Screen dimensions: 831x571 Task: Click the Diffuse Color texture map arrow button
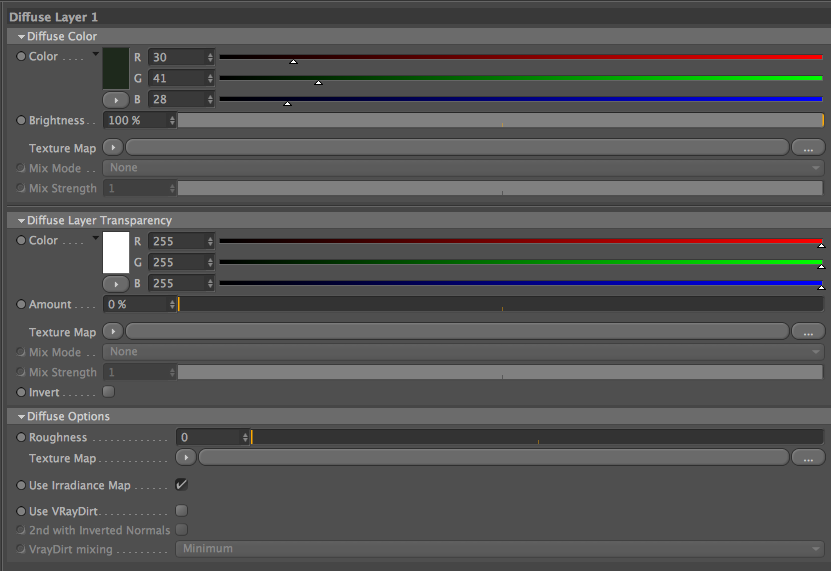point(113,147)
